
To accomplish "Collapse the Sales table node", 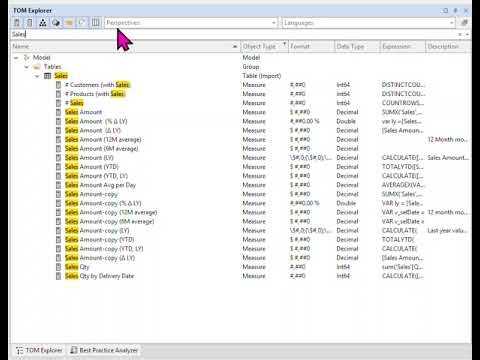I will pos(37,76).
